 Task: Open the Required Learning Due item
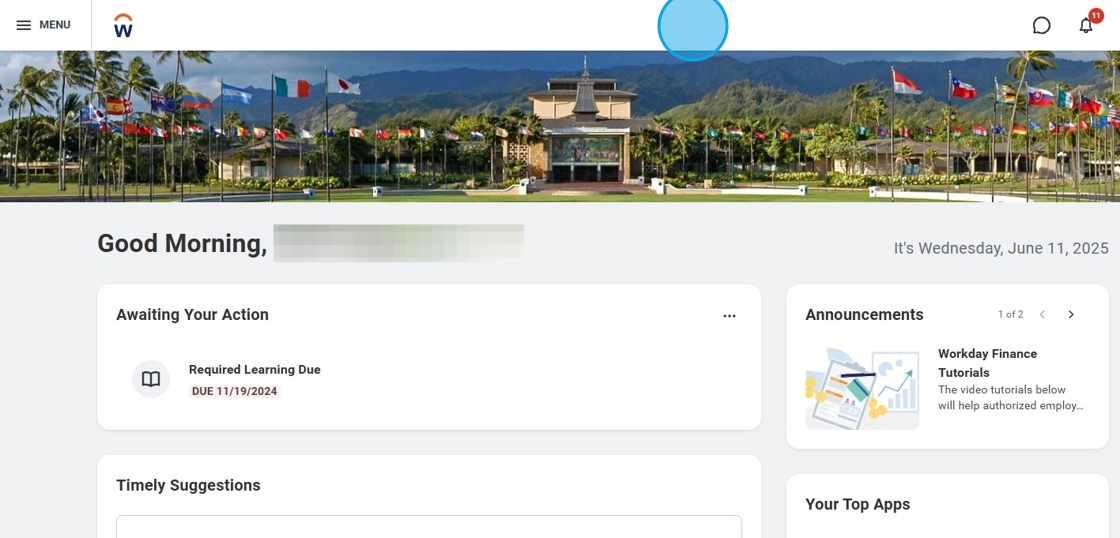point(254,369)
